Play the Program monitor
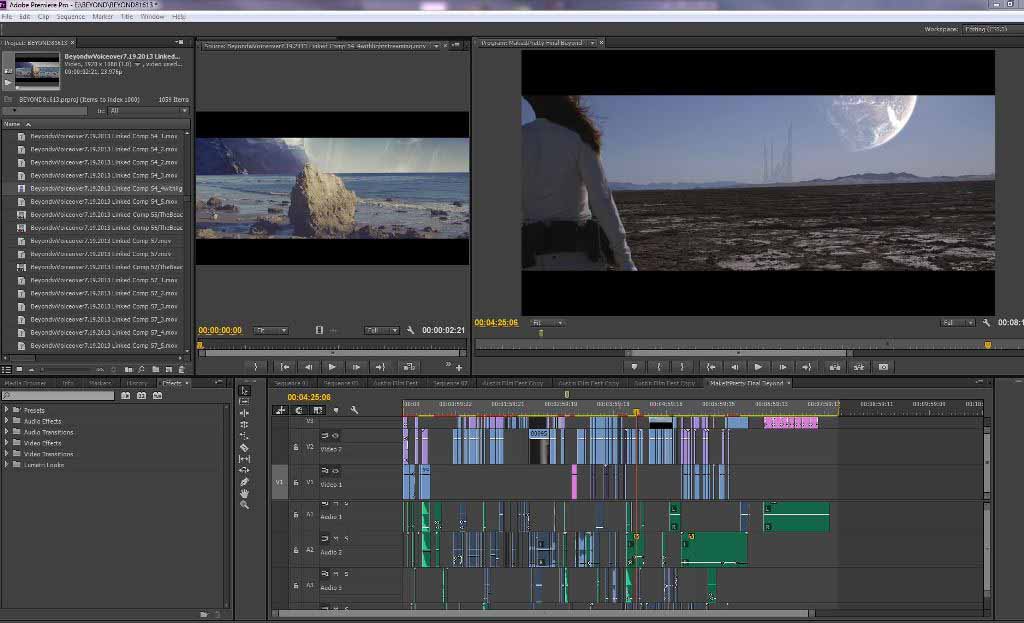 pyautogui.click(x=758, y=367)
